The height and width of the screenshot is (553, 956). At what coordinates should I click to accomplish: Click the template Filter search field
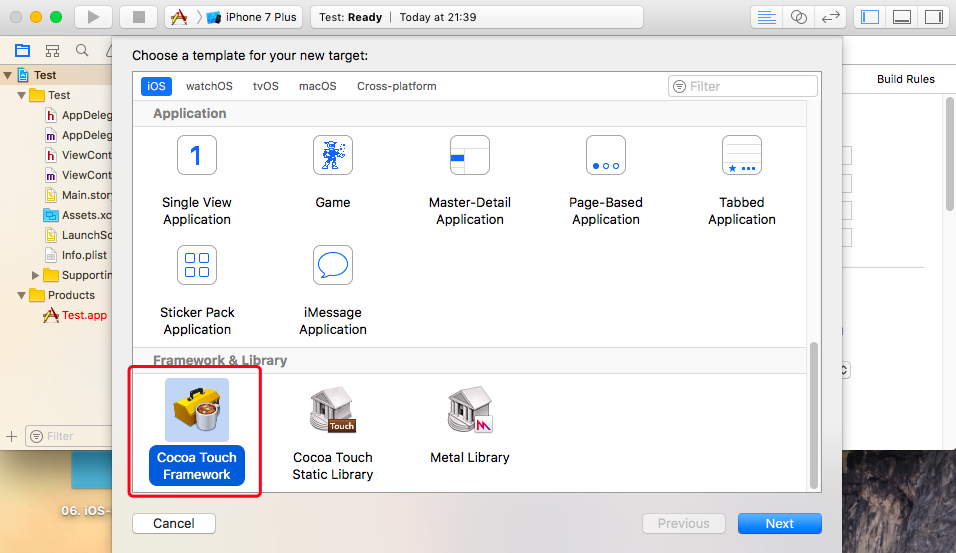pyautogui.click(x=743, y=87)
